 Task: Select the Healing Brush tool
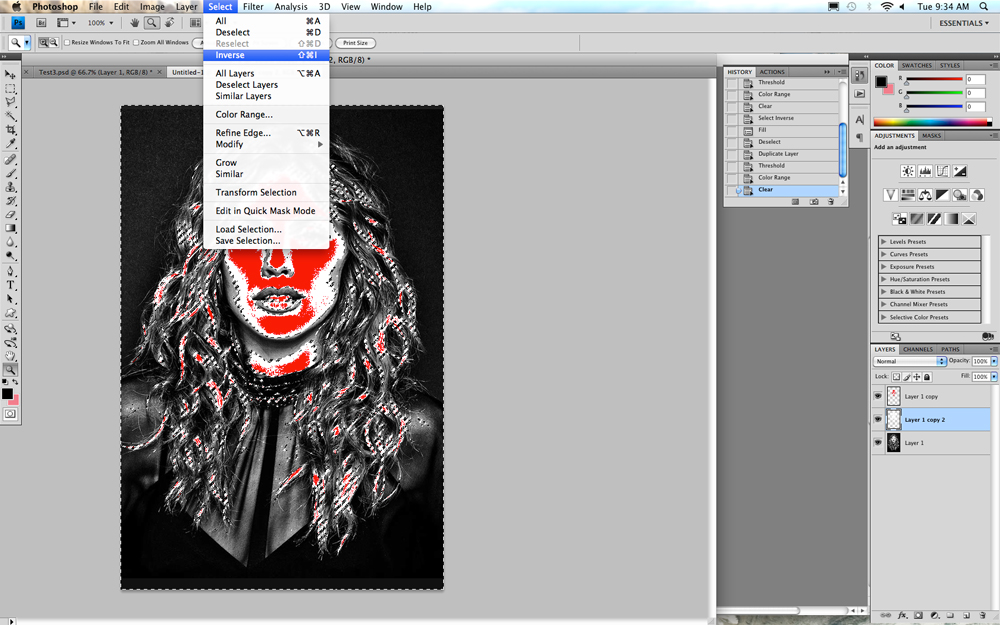tap(10, 159)
